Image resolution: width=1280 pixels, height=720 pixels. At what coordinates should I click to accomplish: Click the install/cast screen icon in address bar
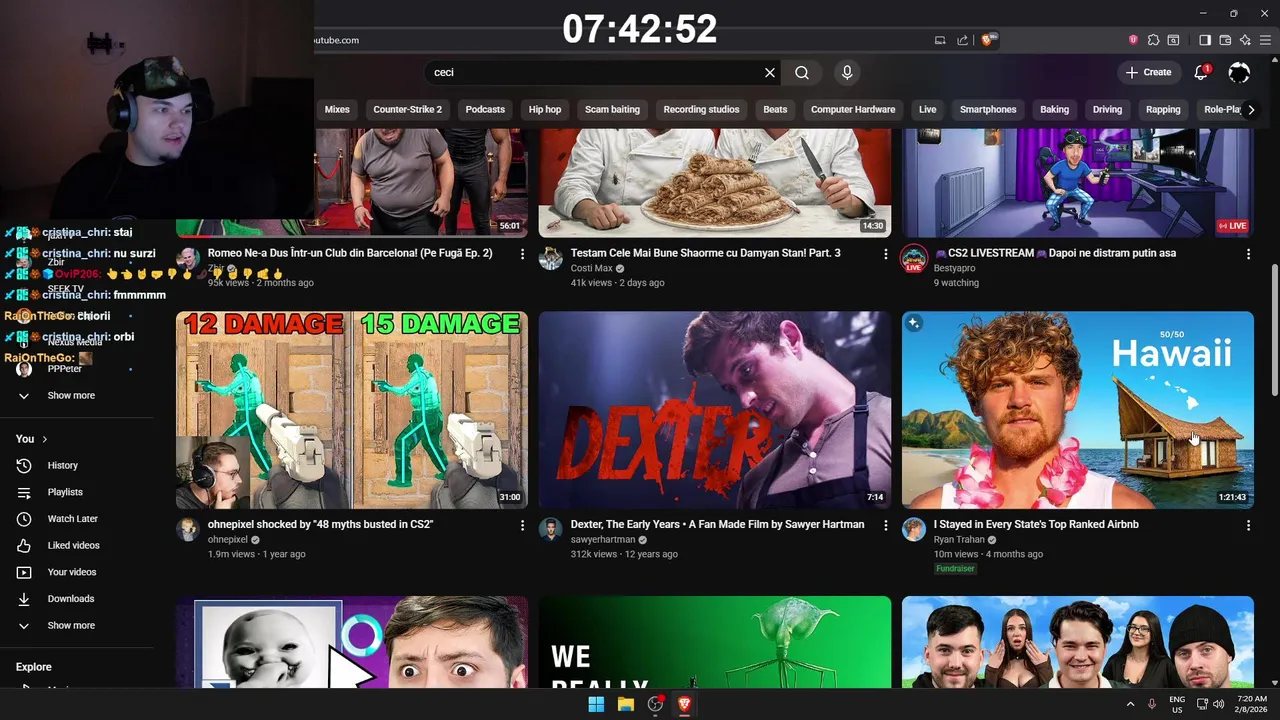940,40
